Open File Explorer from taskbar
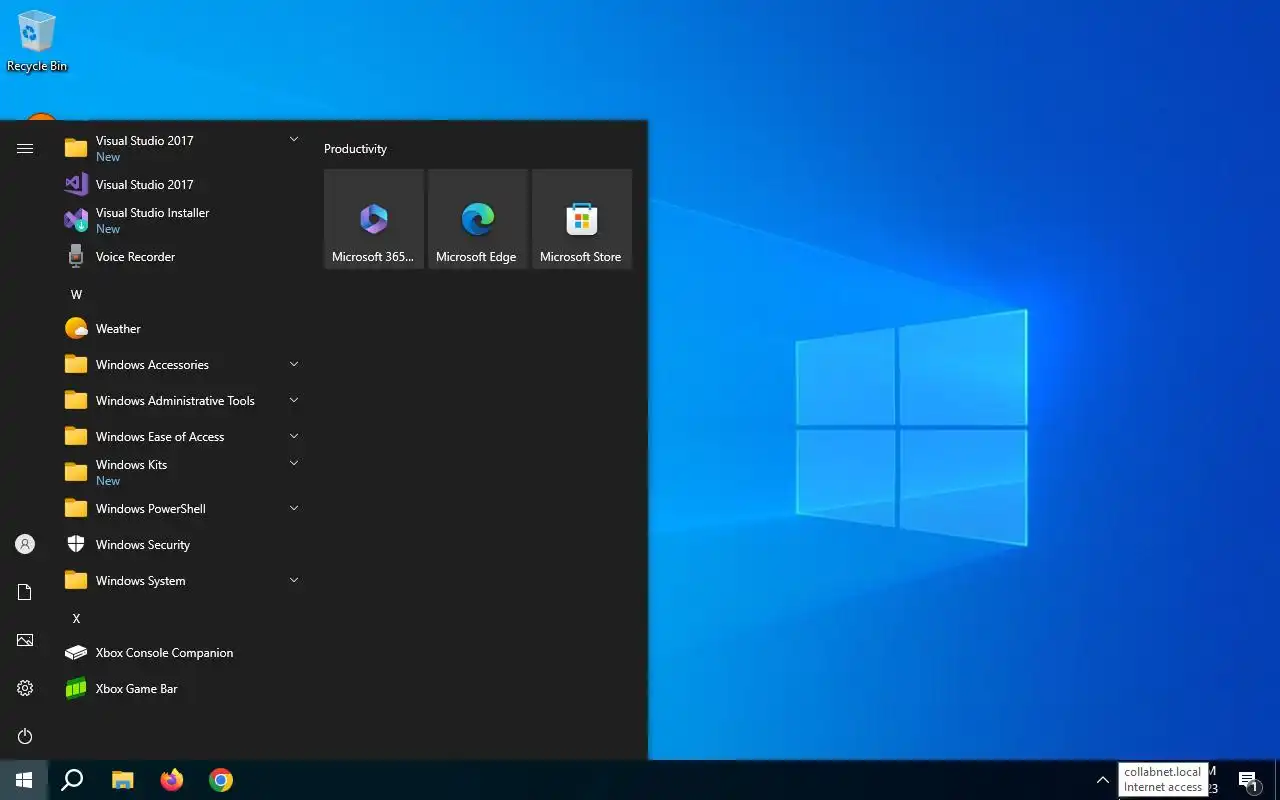The width and height of the screenshot is (1280, 800). click(x=122, y=780)
